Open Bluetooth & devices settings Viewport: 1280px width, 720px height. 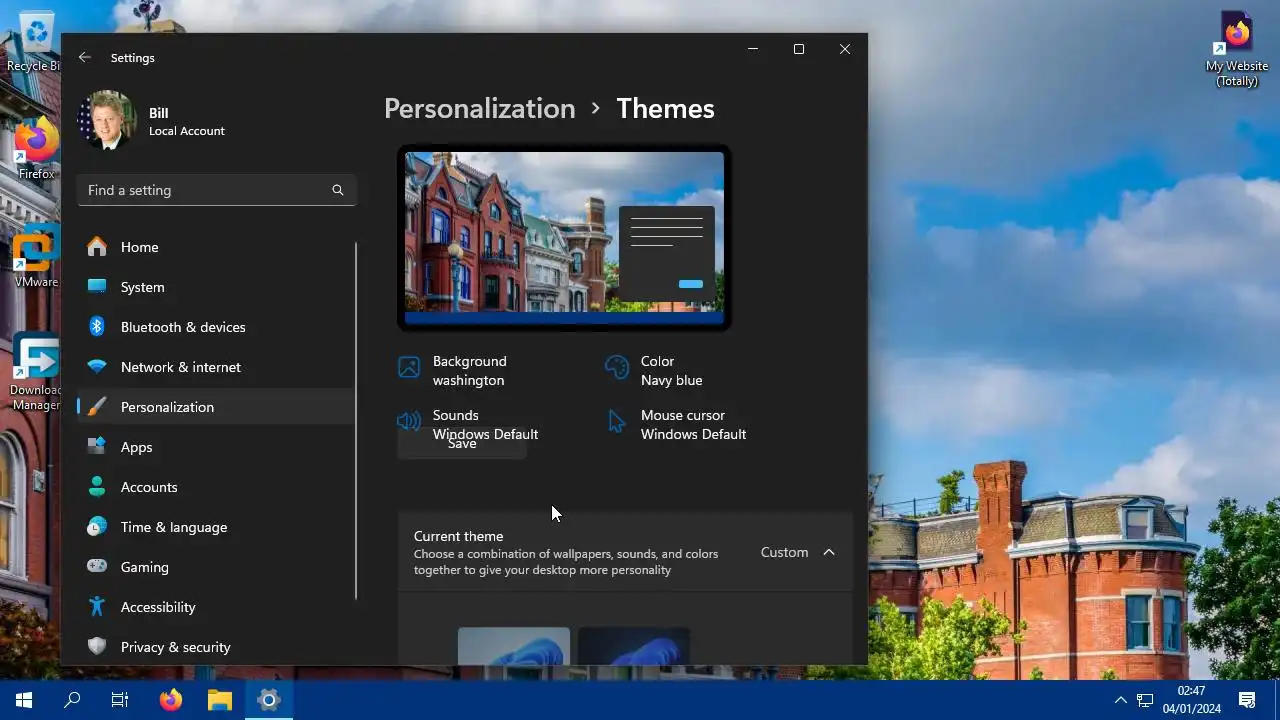(215, 327)
